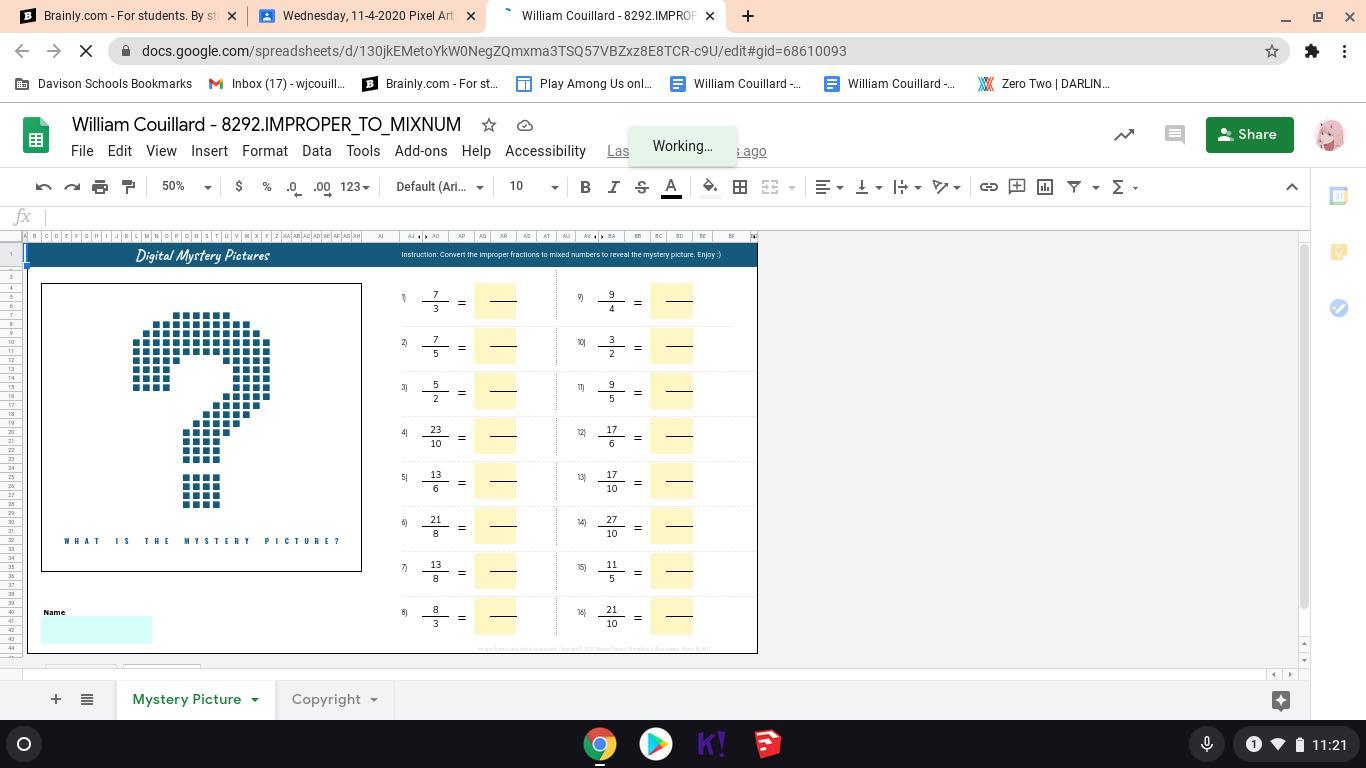Click the Name input cell

pos(97,630)
